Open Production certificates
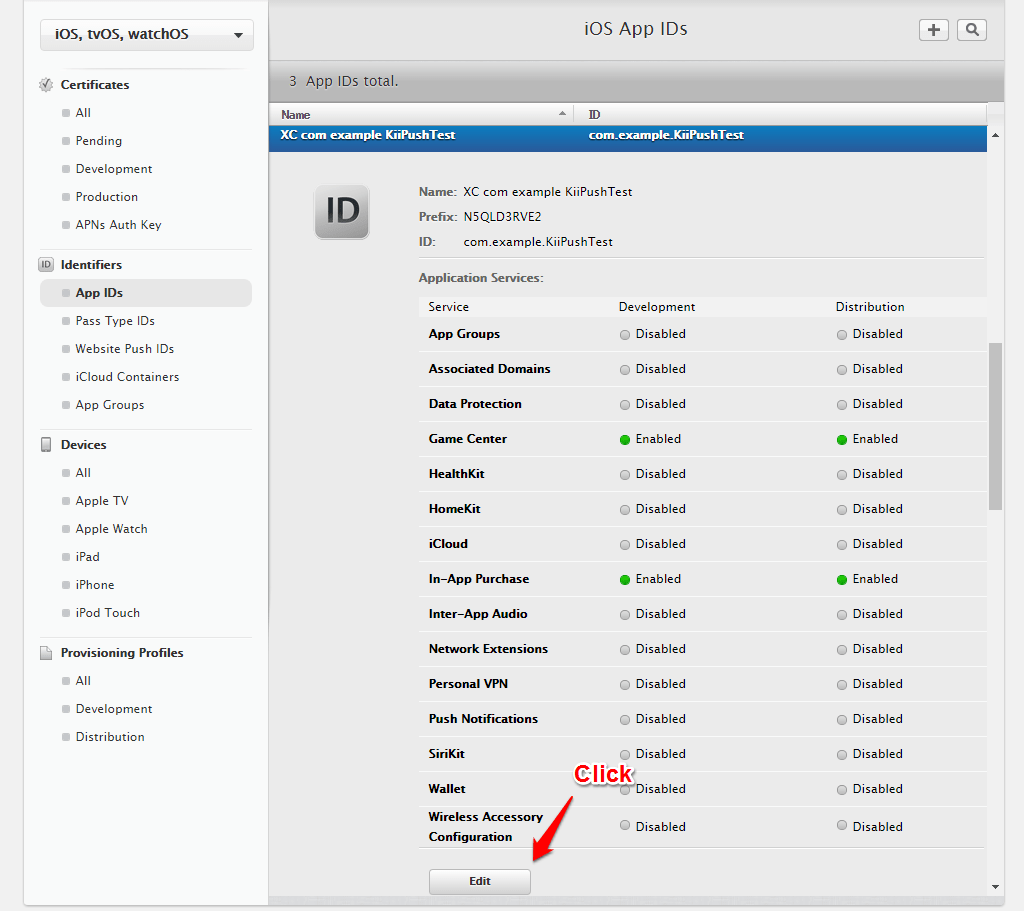The image size is (1024, 911). coord(106,197)
